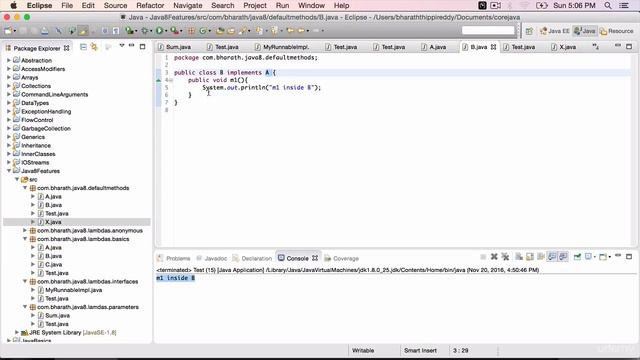640x360 pixels.
Task: Select C.java in lambdas.basics package
Action: pyautogui.click(x=53, y=264)
